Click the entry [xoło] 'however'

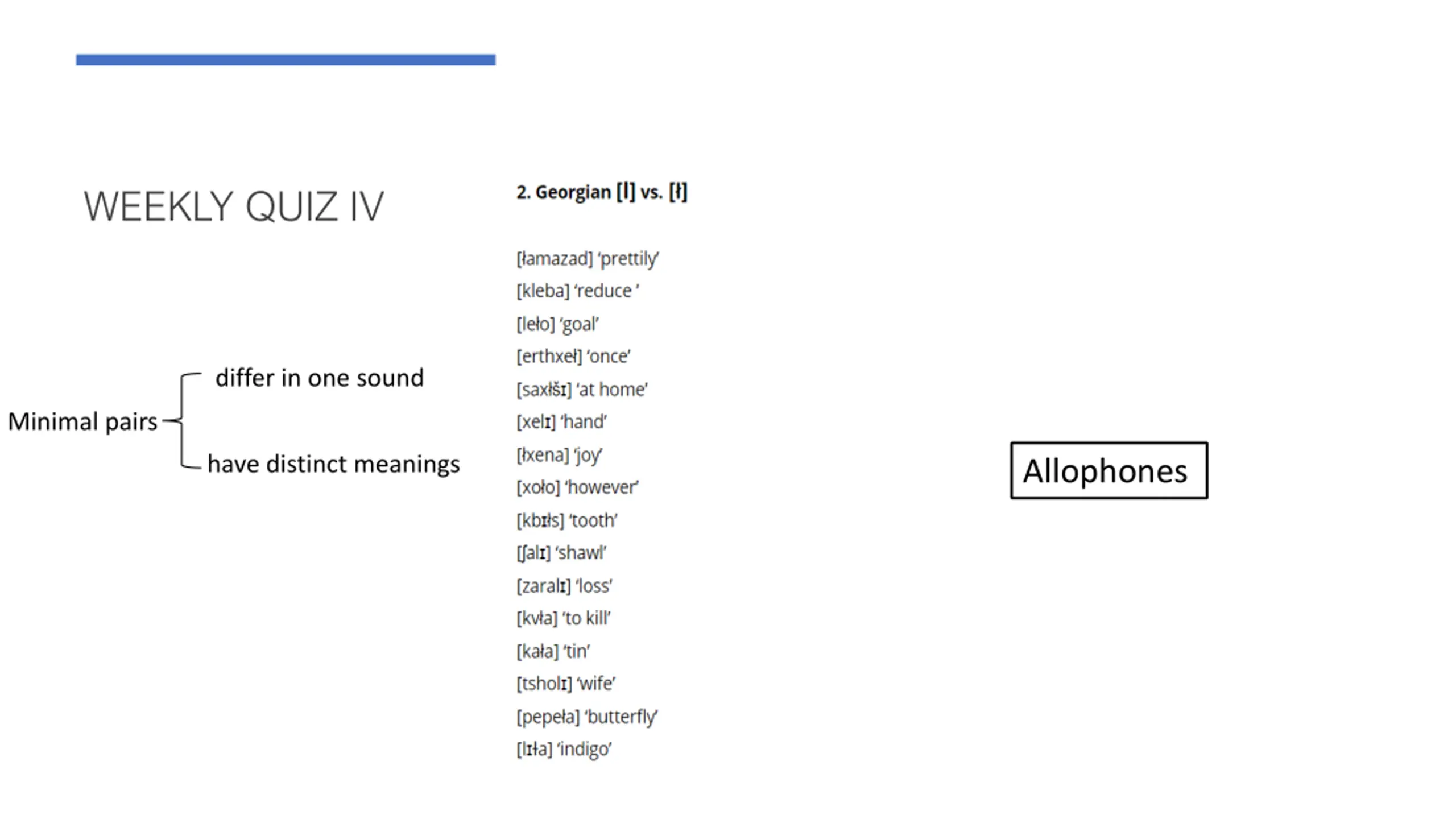pyautogui.click(x=577, y=487)
